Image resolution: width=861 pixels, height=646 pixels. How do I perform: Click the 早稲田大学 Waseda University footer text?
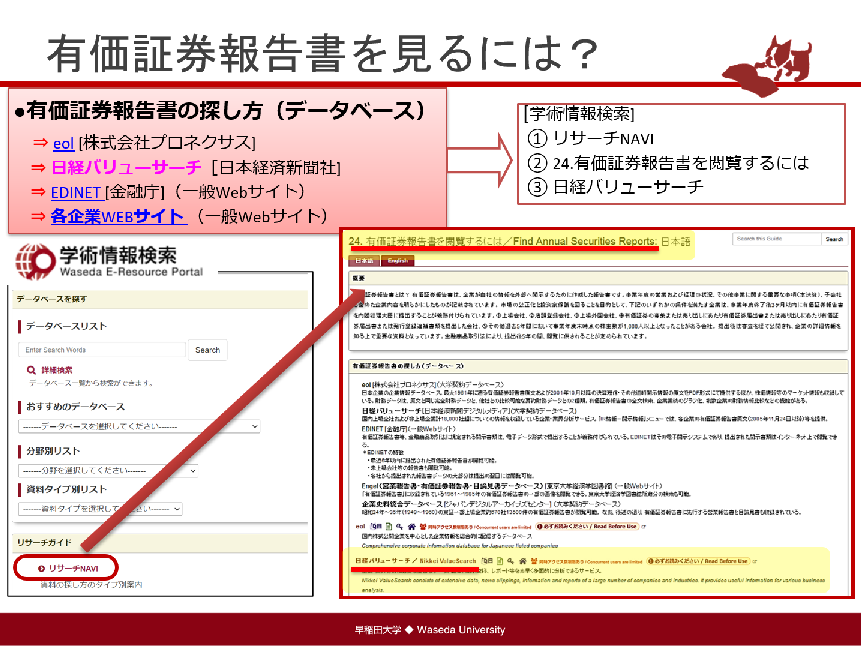[430, 630]
